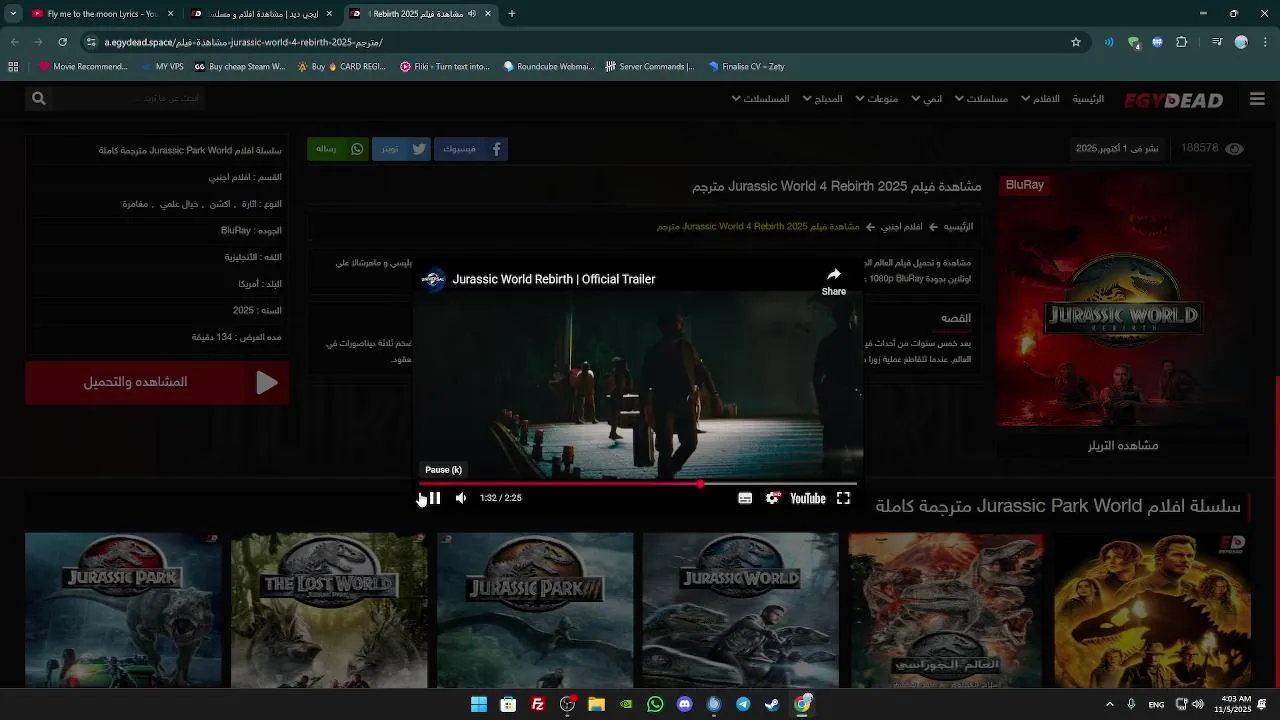Click the channel avatar in the trailer header

(x=433, y=279)
